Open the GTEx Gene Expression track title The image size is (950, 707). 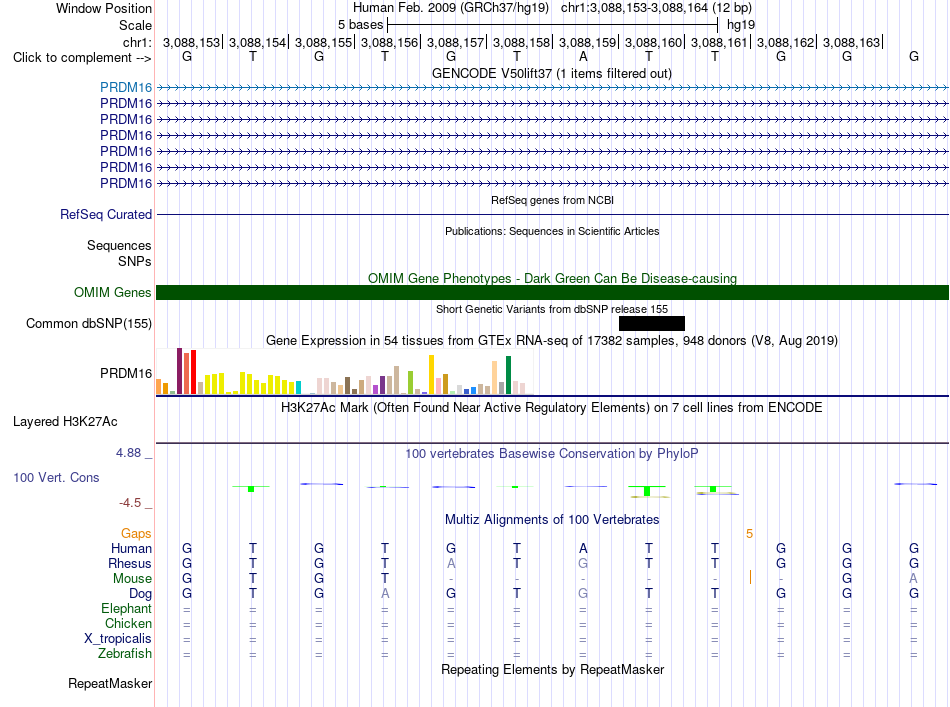pyautogui.click(x=552, y=340)
